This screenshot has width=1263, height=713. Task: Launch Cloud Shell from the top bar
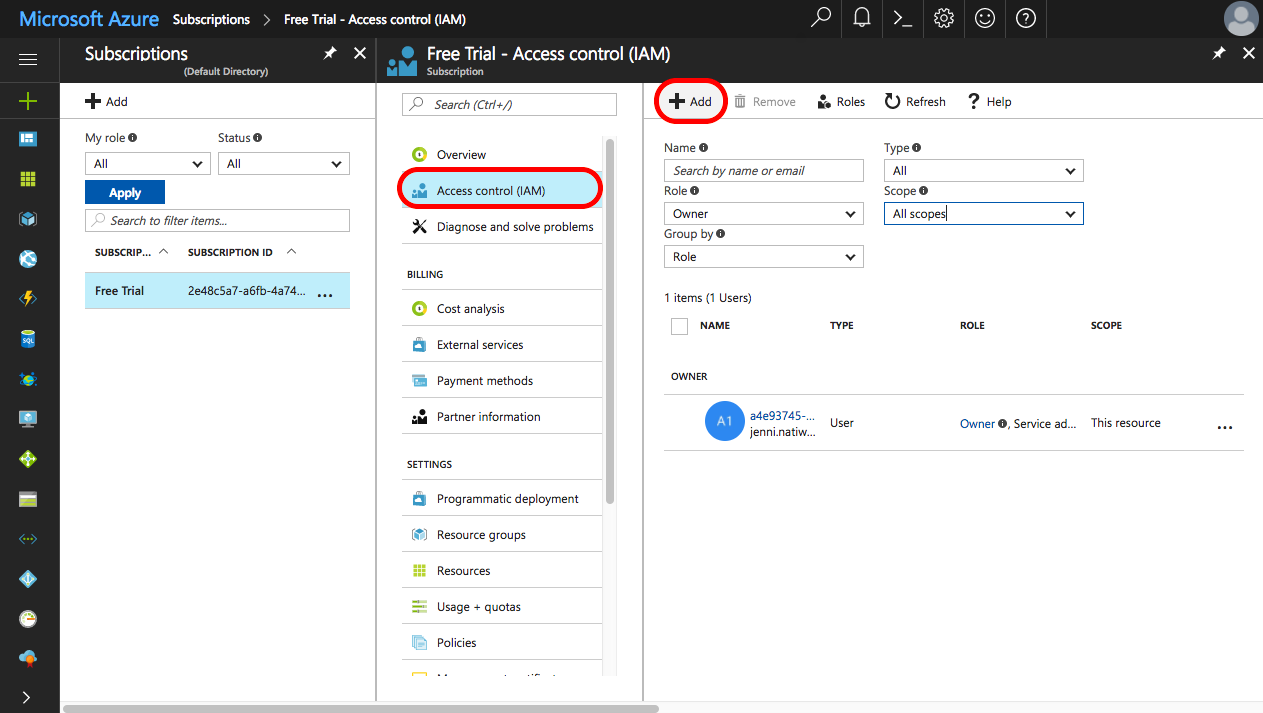point(903,18)
